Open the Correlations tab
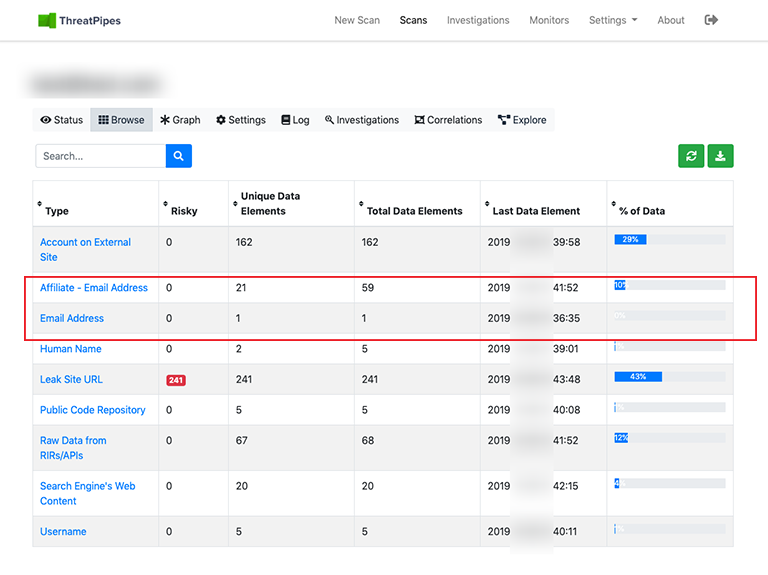Image resolution: width=768 pixels, height=575 pixels. 447,120
